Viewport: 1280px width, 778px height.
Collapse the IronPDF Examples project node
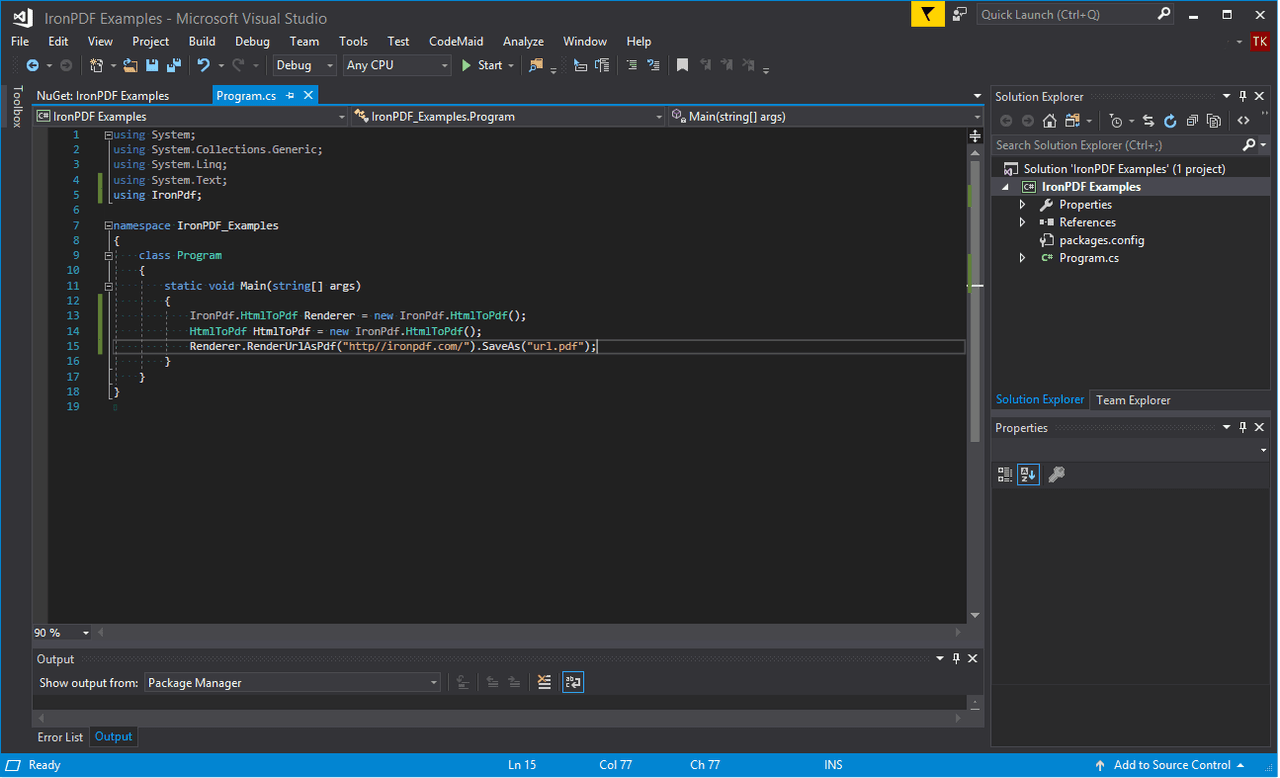click(1006, 187)
